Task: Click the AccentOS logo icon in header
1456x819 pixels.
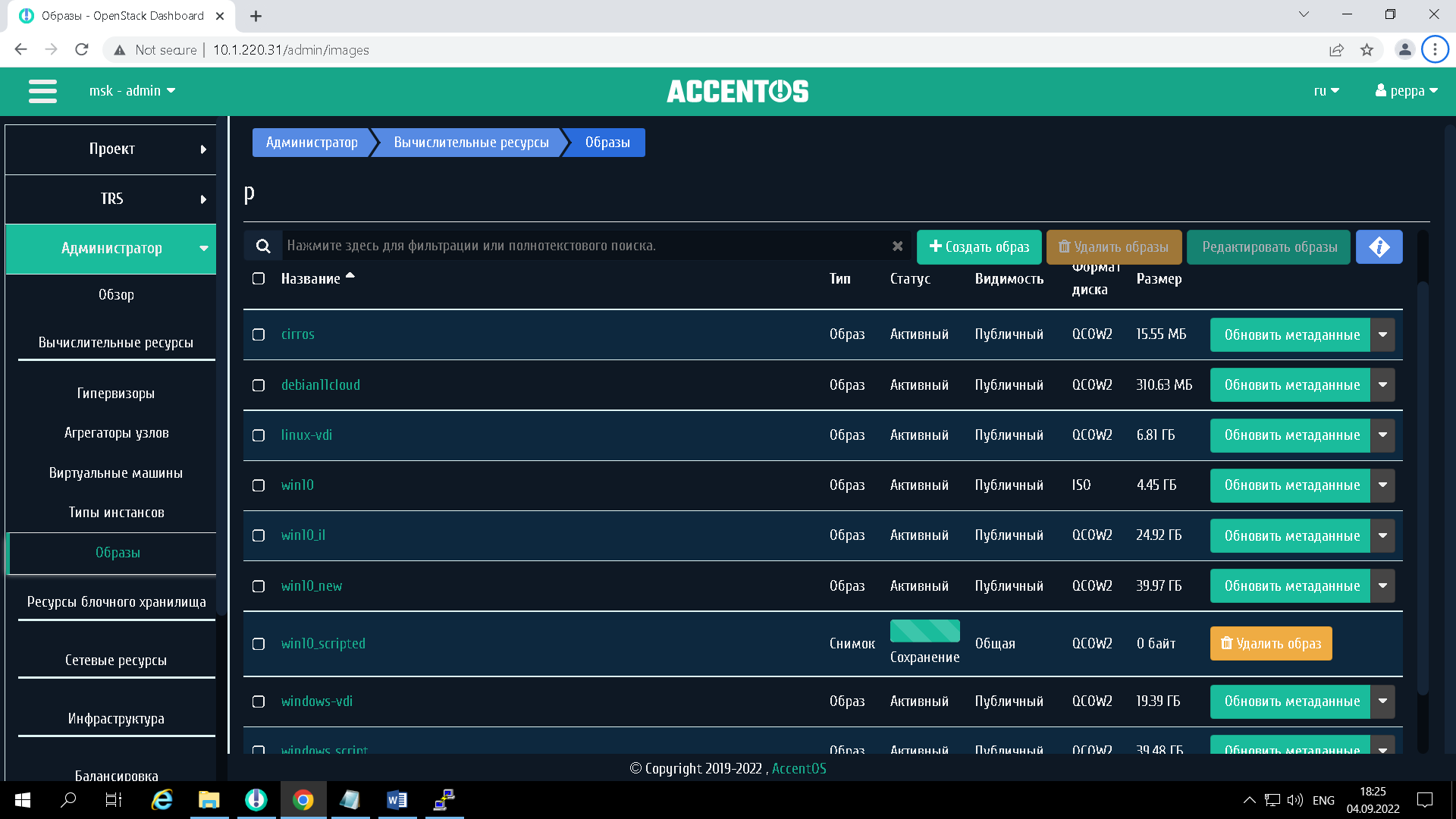Action: pyautogui.click(x=739, y=91)
